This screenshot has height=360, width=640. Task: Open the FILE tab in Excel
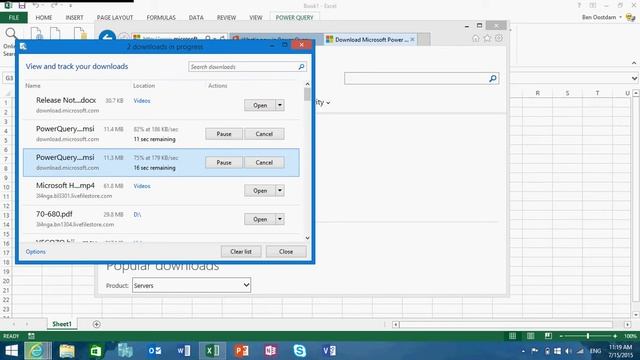click(x=14, y=18)
